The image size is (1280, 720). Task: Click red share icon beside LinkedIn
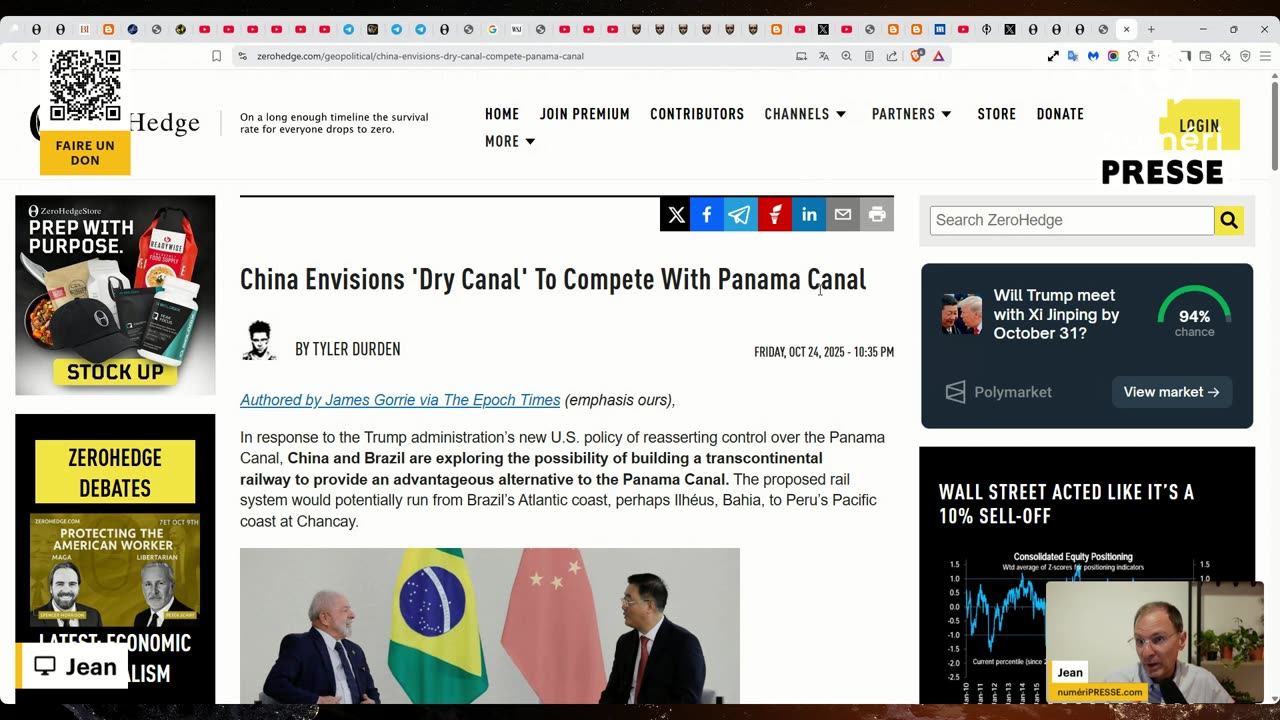pyautogui.click(x=774, y=214)
